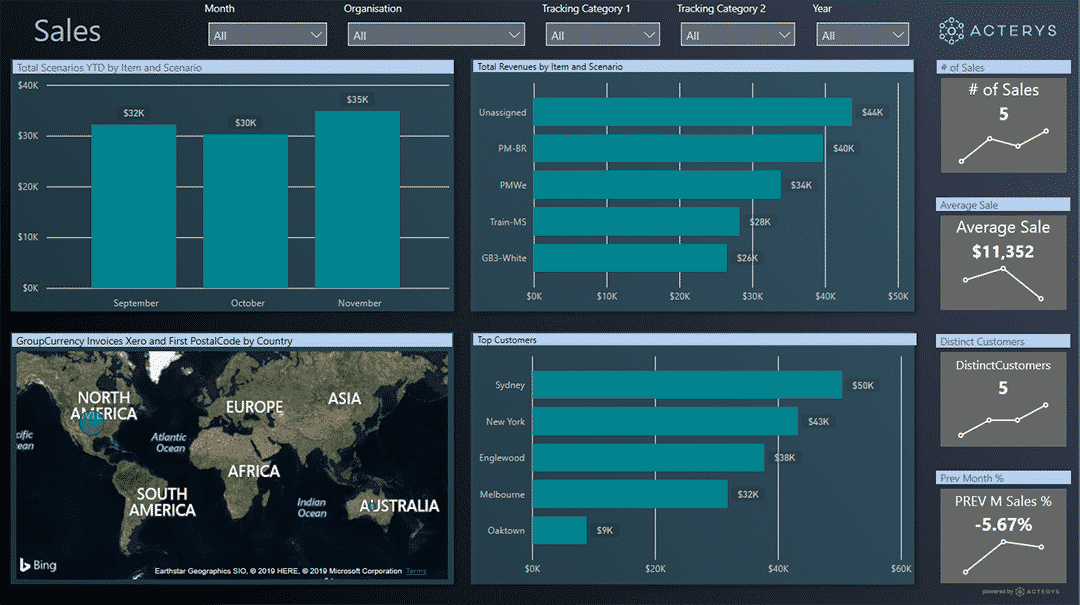Select the PM-BR revenue bar

pos(678,148)
